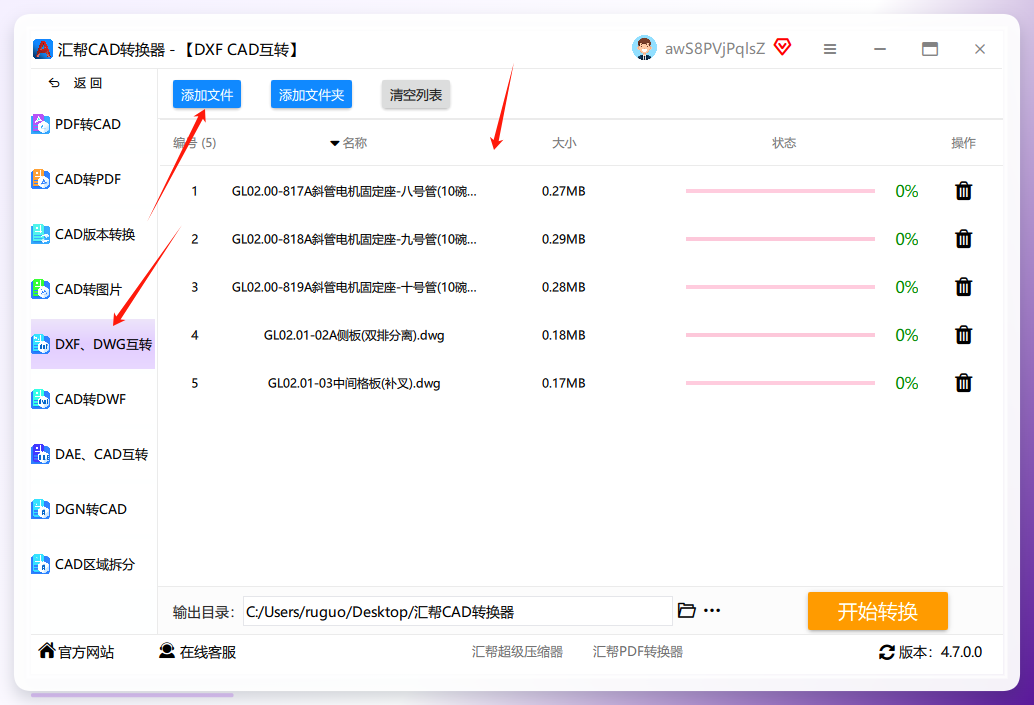The image size is (1034, 705).
Task: Go back using 返回
Action: pyautogui.click(x=76, y=83)
